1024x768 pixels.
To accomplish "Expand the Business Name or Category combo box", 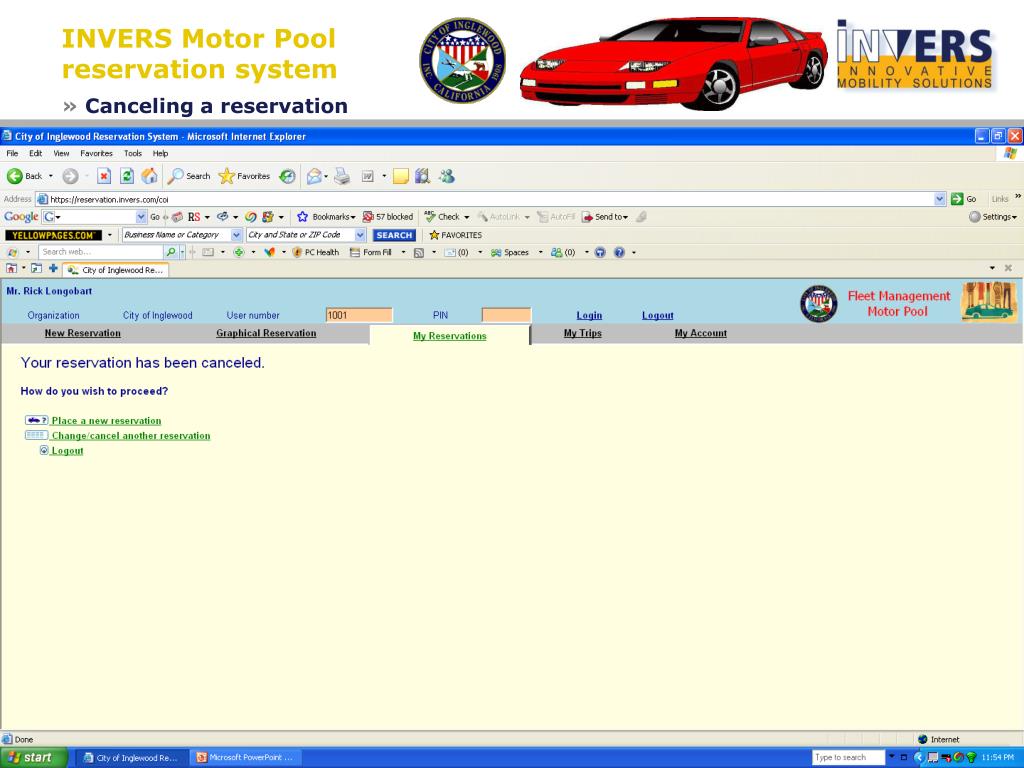I will click(237, 235).
